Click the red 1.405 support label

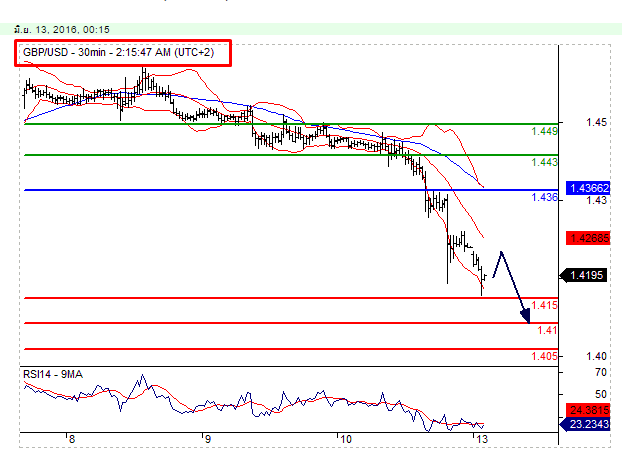click(x=544, y=356)
